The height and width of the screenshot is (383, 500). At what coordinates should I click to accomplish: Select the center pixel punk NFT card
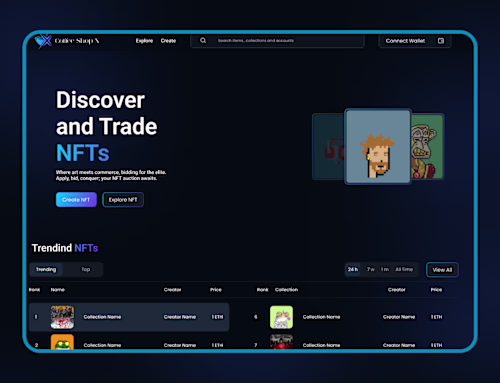(378, 147)
